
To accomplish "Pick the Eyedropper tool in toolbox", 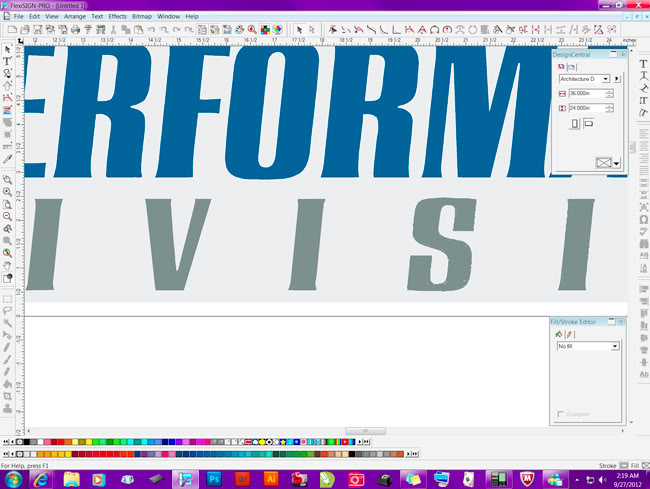I will click(x=7, y=159).
